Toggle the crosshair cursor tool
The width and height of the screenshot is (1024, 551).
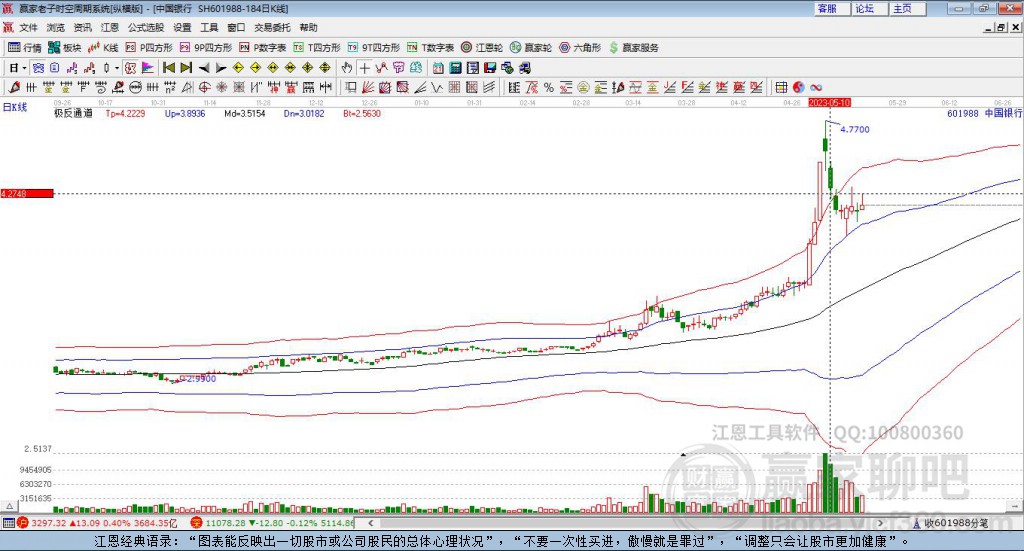point(364,68)
